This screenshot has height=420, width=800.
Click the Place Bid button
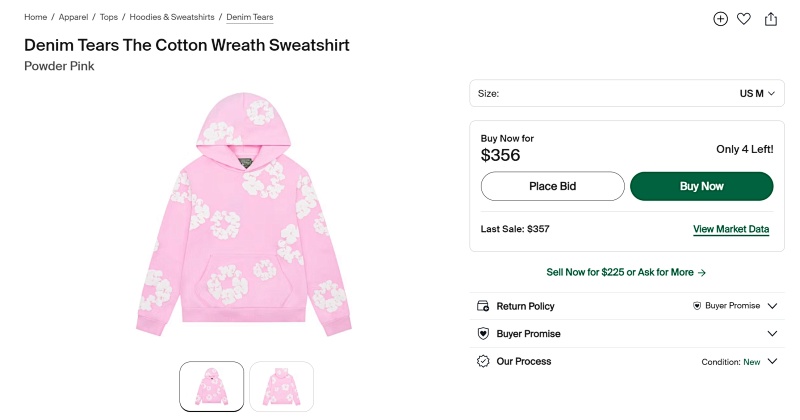tap(553, 186)
